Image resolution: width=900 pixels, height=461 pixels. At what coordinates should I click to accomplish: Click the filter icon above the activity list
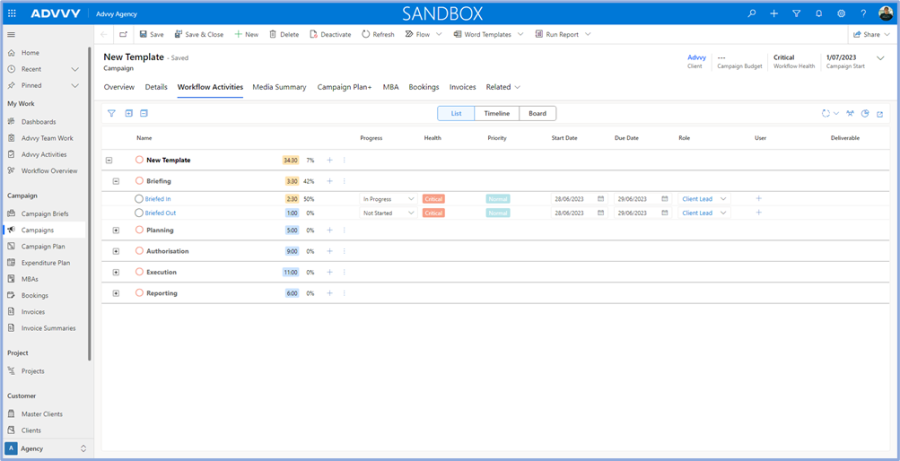[111, 113]
